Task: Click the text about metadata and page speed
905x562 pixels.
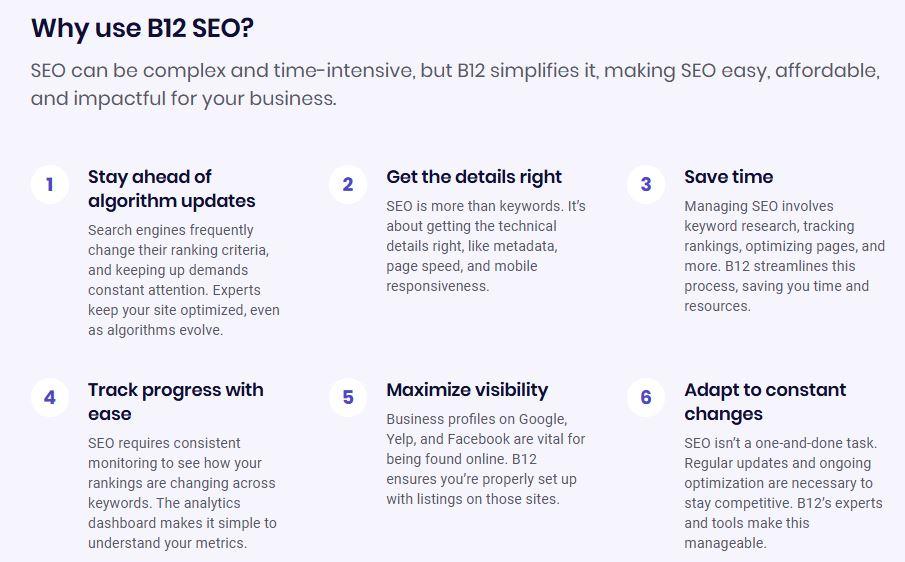Action: [486, 246]
